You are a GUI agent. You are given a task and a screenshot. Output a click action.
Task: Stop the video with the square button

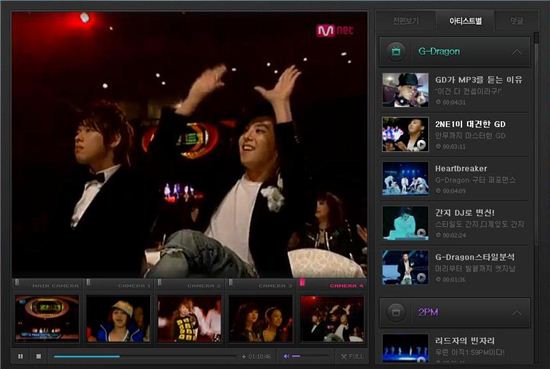click(x=39, y=356)
